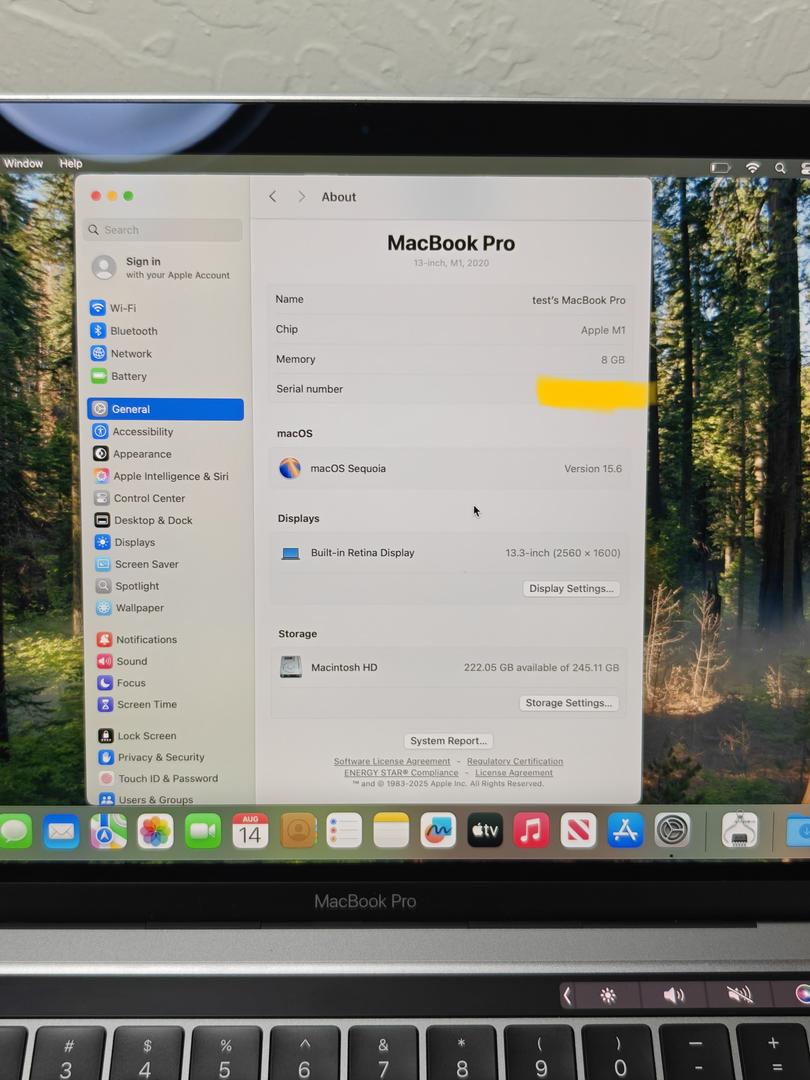Open Notes from the Dock

[x=391, y=831]
